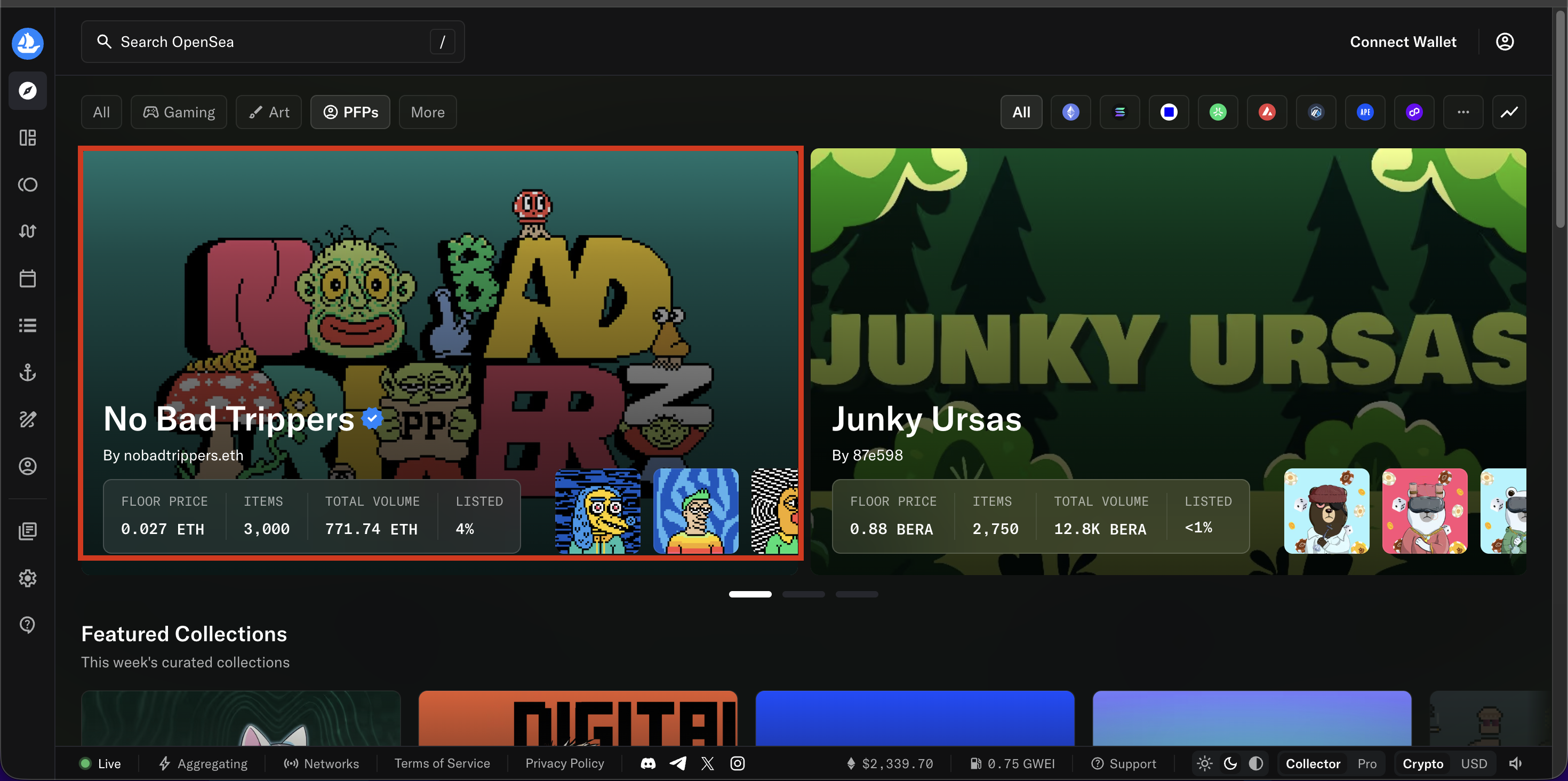The width and height of the screenshot is (1568, 781).
Task: Open the Telegram link in the footer
Action: click(x=678, y=763)
